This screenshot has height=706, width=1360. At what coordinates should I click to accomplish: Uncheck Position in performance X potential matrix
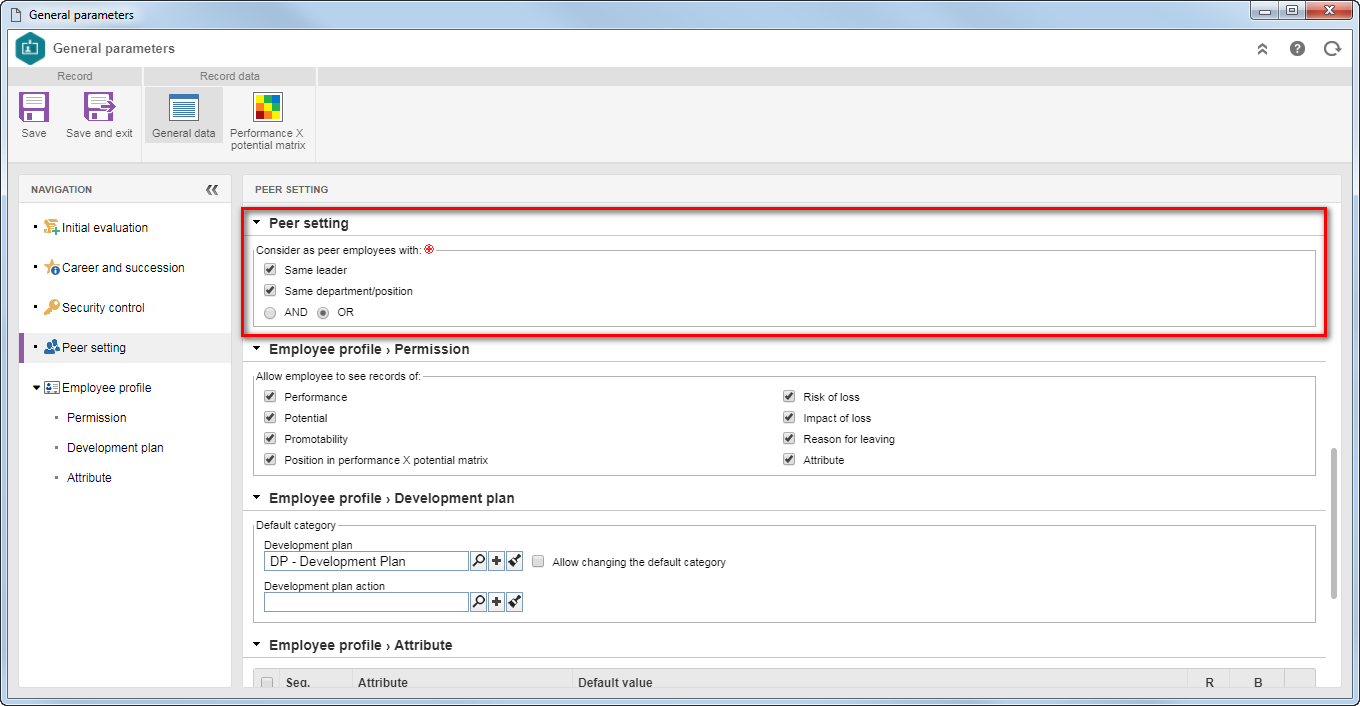[270, 460]
